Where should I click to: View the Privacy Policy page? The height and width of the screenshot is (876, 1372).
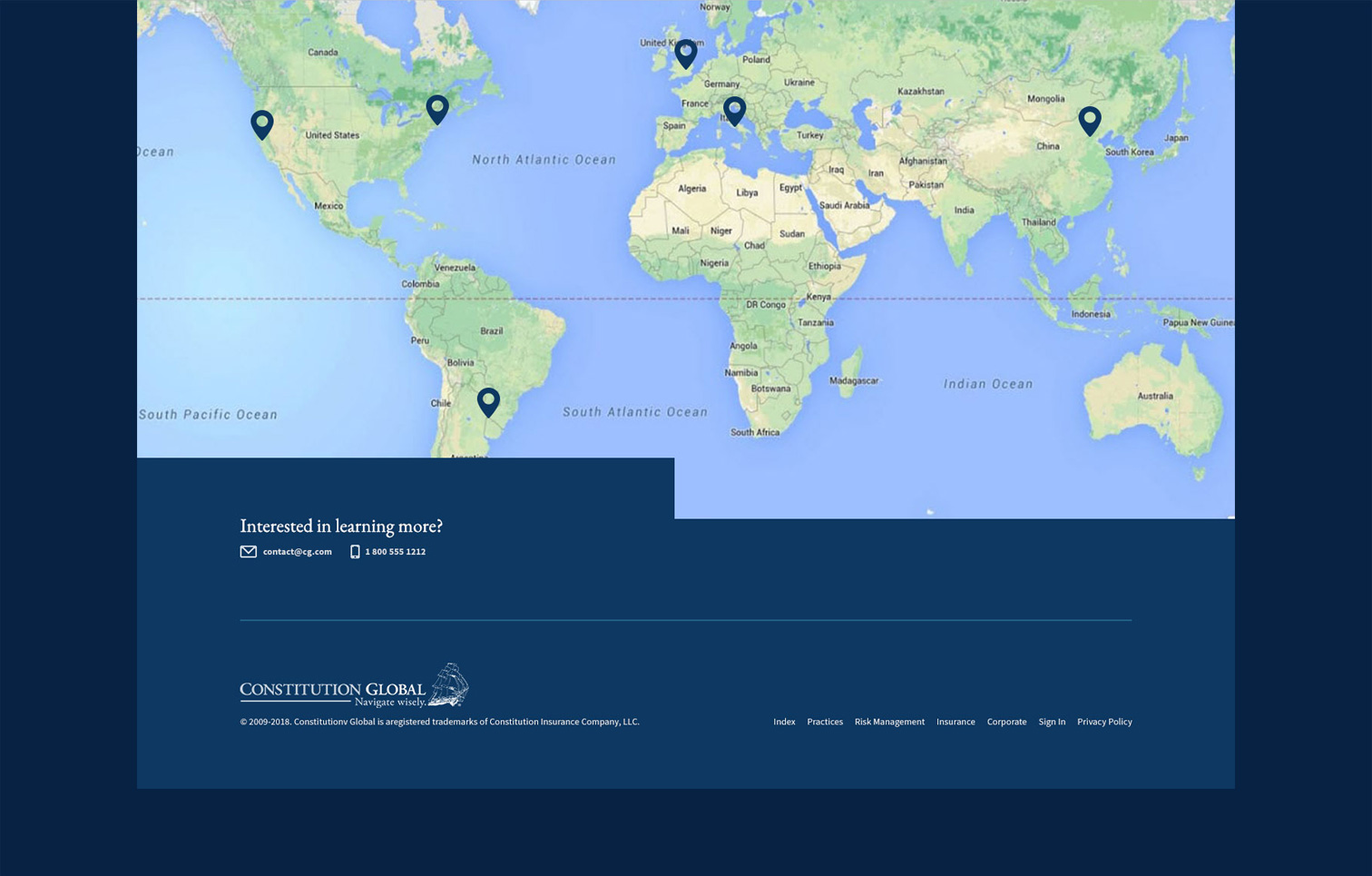point(1104,722)
